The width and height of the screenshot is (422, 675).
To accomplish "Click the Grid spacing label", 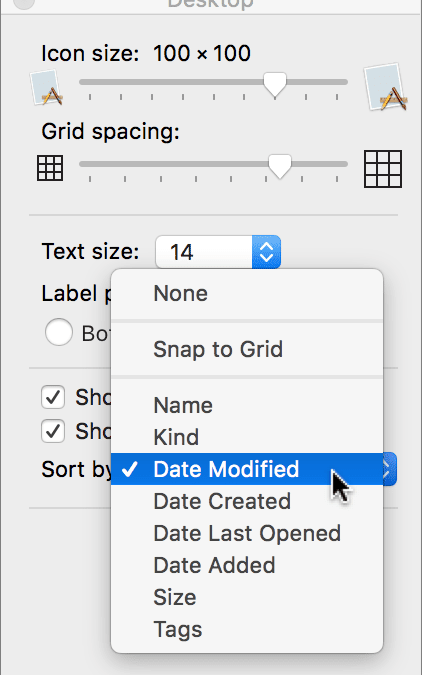I will point(110,132).
